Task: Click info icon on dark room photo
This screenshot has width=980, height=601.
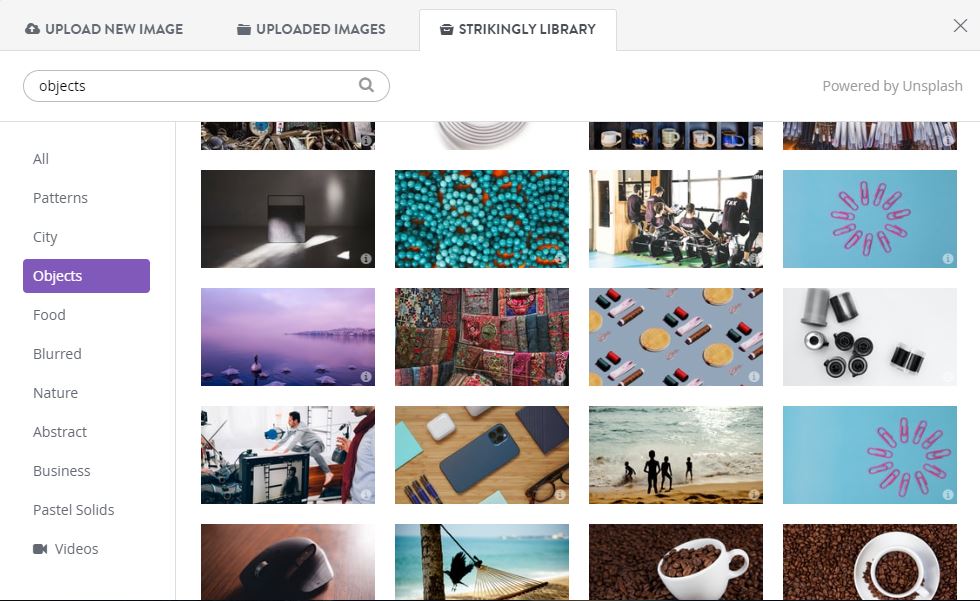Action: pyautogui.click(x=366, y=259)
